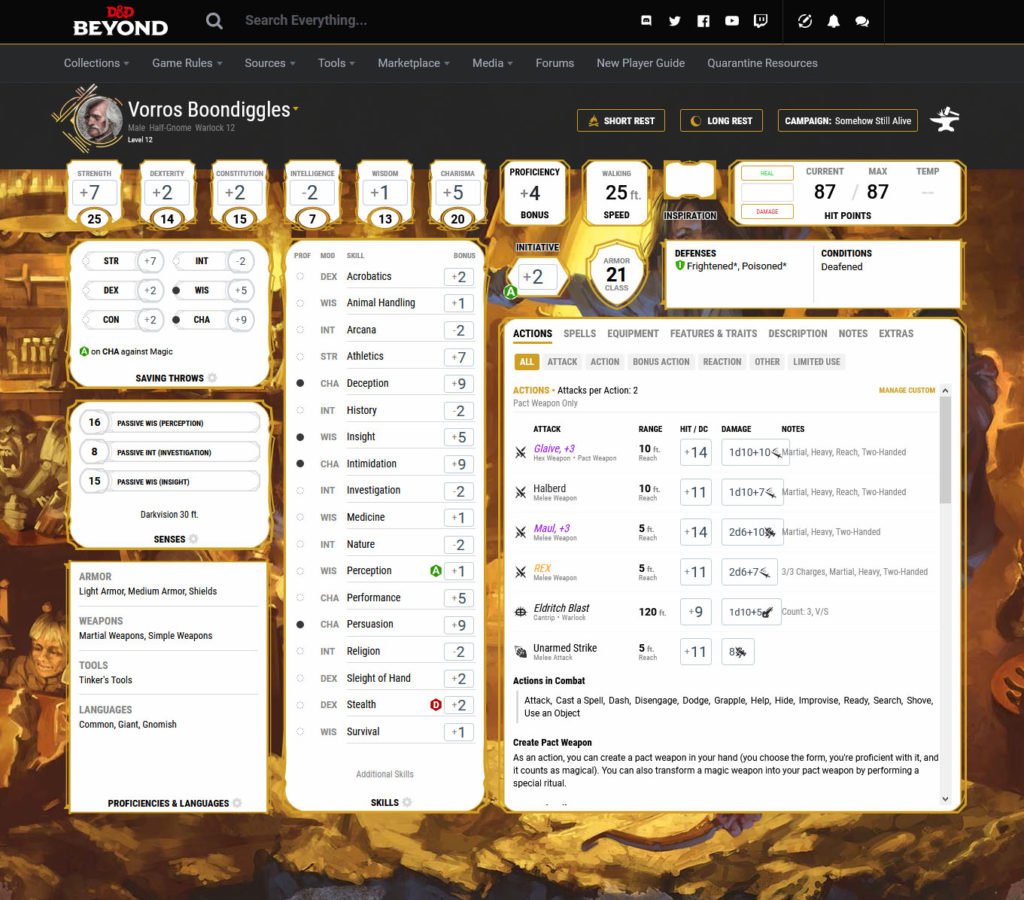Open the Game Rules dropdown

pyautogui.click(x=187, y=63)
